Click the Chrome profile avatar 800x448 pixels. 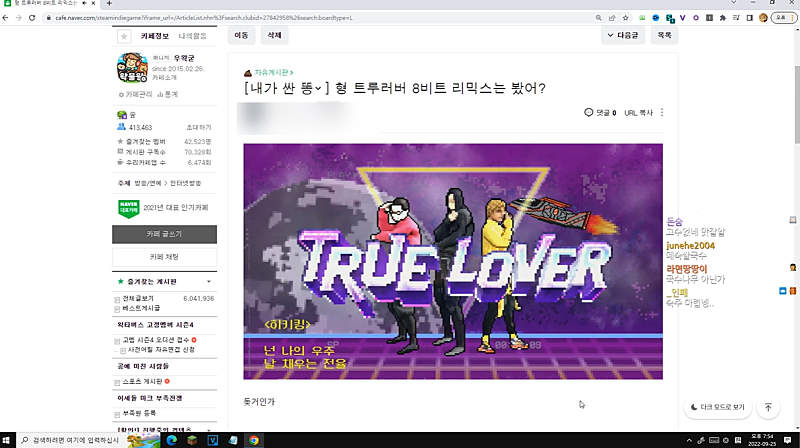[763, 18]
